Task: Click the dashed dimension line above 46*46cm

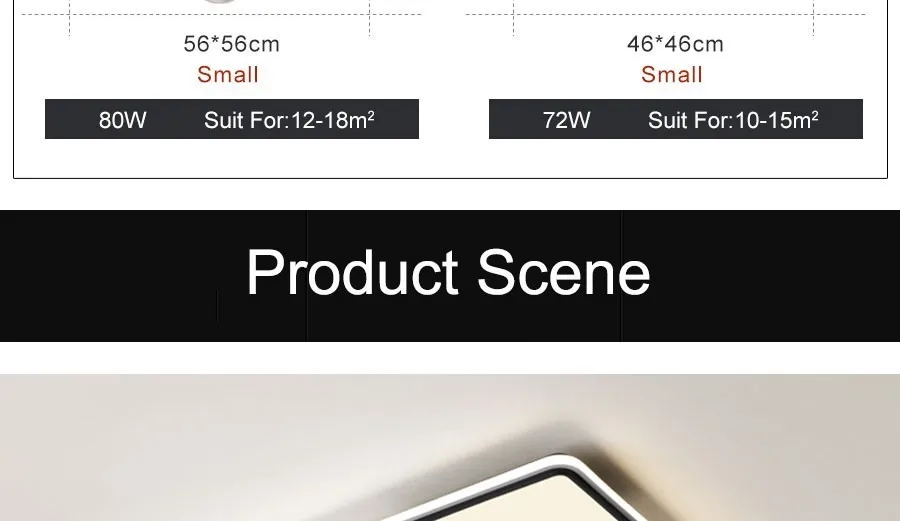Action: tap(666, 14)
